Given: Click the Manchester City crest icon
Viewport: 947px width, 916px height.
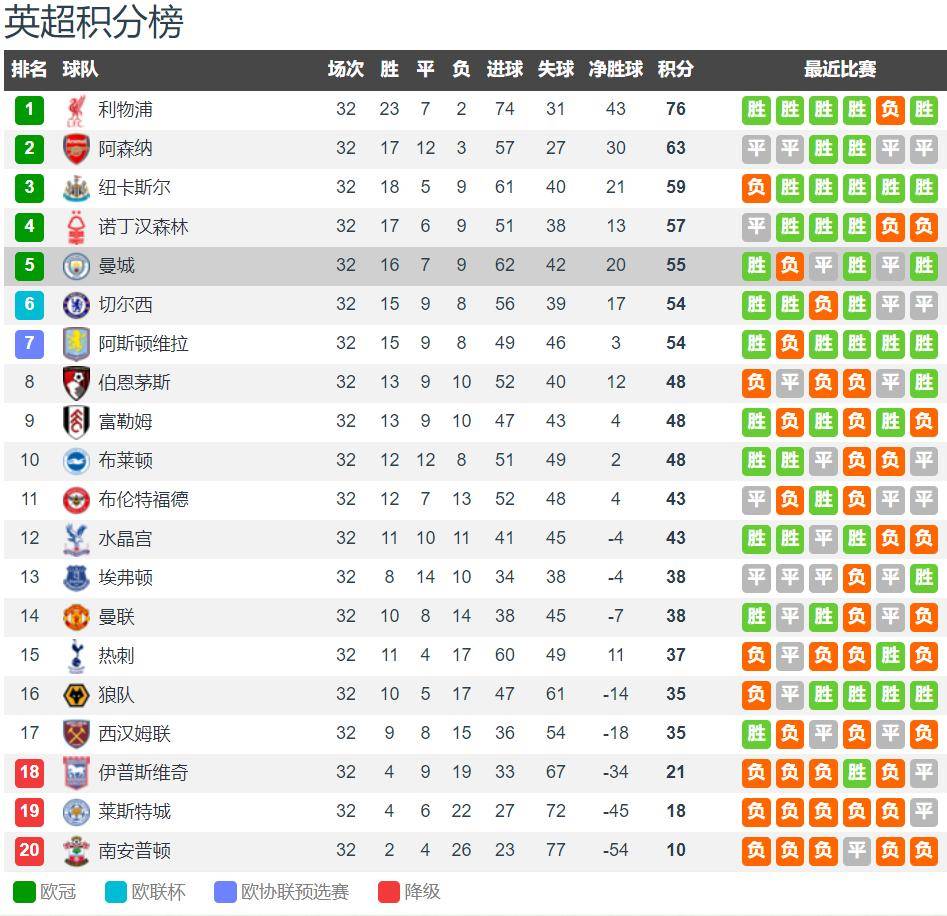Looking at the screenshot, I should point(76,266).
